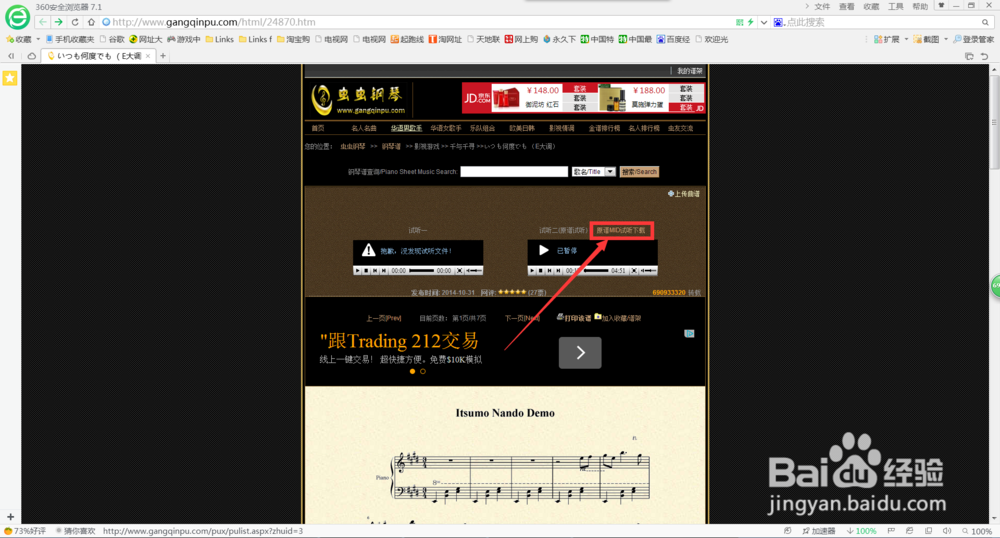Image resolution: width=1000 pixels, height=538 pixels.
Task: Click stop control in the left player
Action: (366, 271)
